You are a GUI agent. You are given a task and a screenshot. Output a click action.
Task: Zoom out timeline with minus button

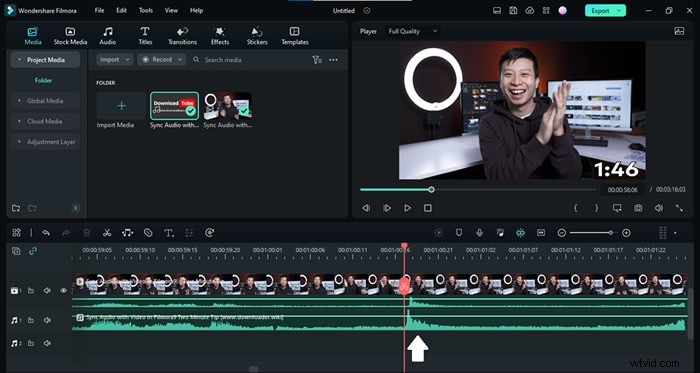tap(562, 232)
